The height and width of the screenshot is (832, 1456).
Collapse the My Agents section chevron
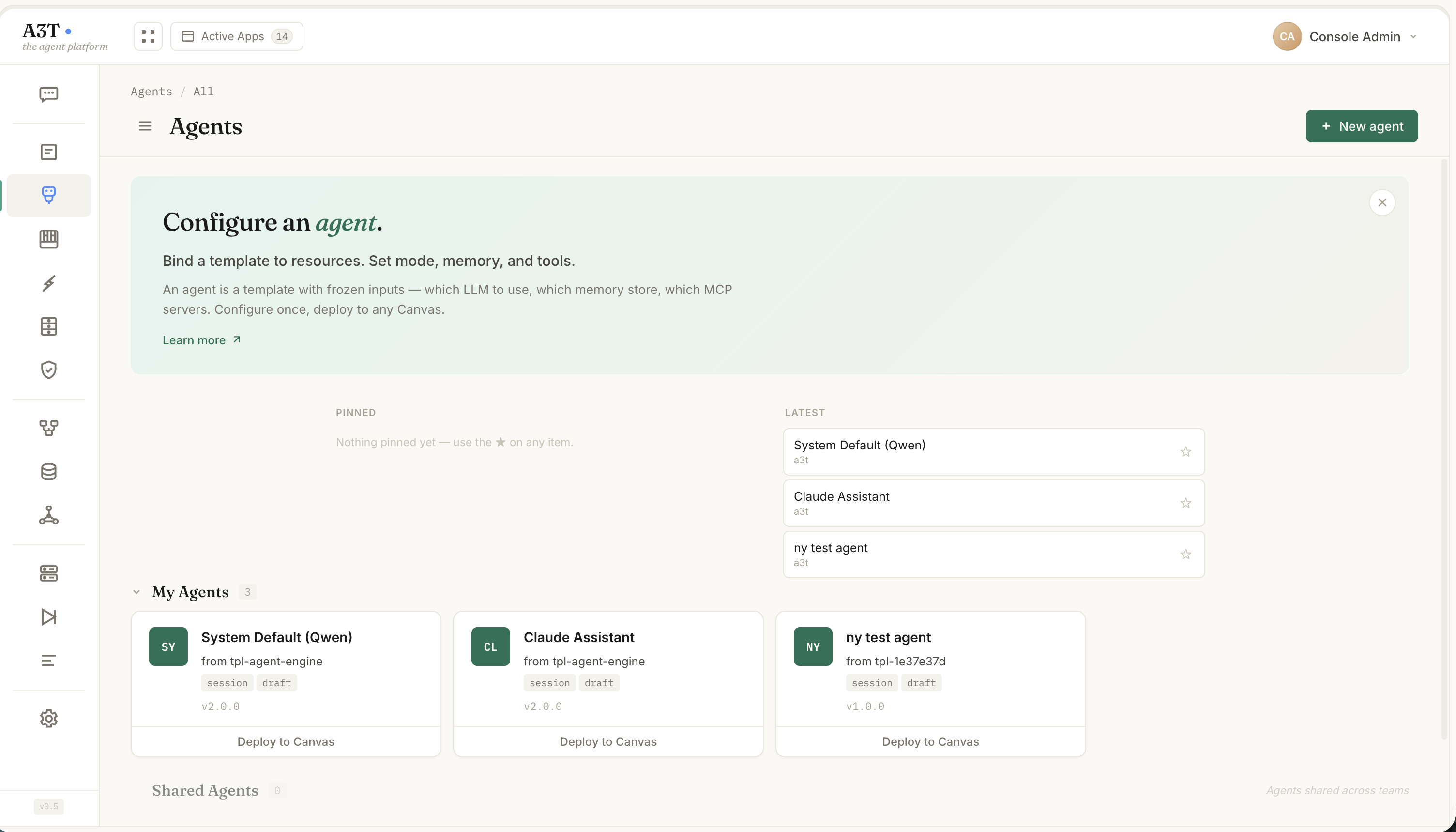136,592
